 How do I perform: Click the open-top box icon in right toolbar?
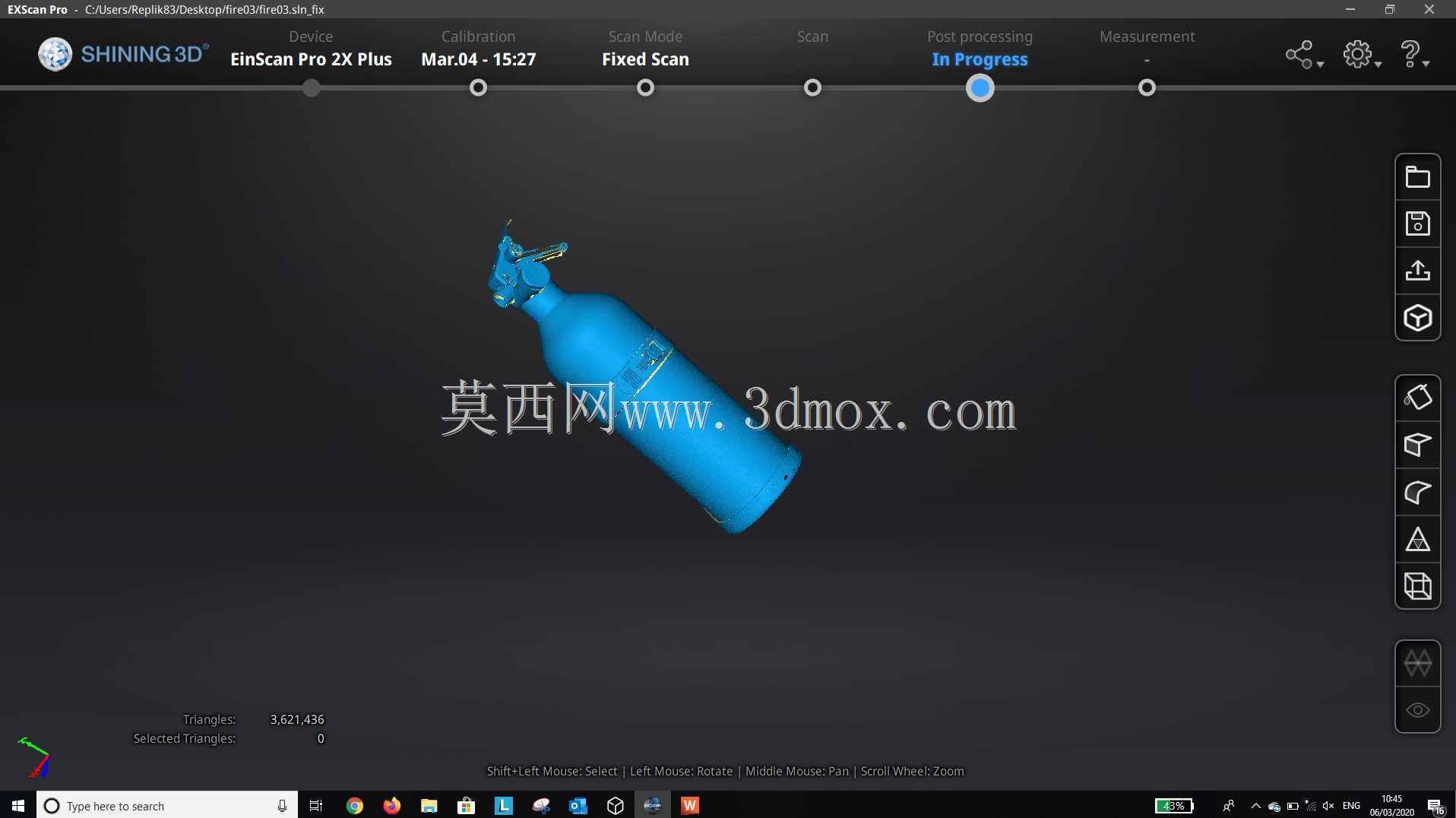coord(1417,445)
